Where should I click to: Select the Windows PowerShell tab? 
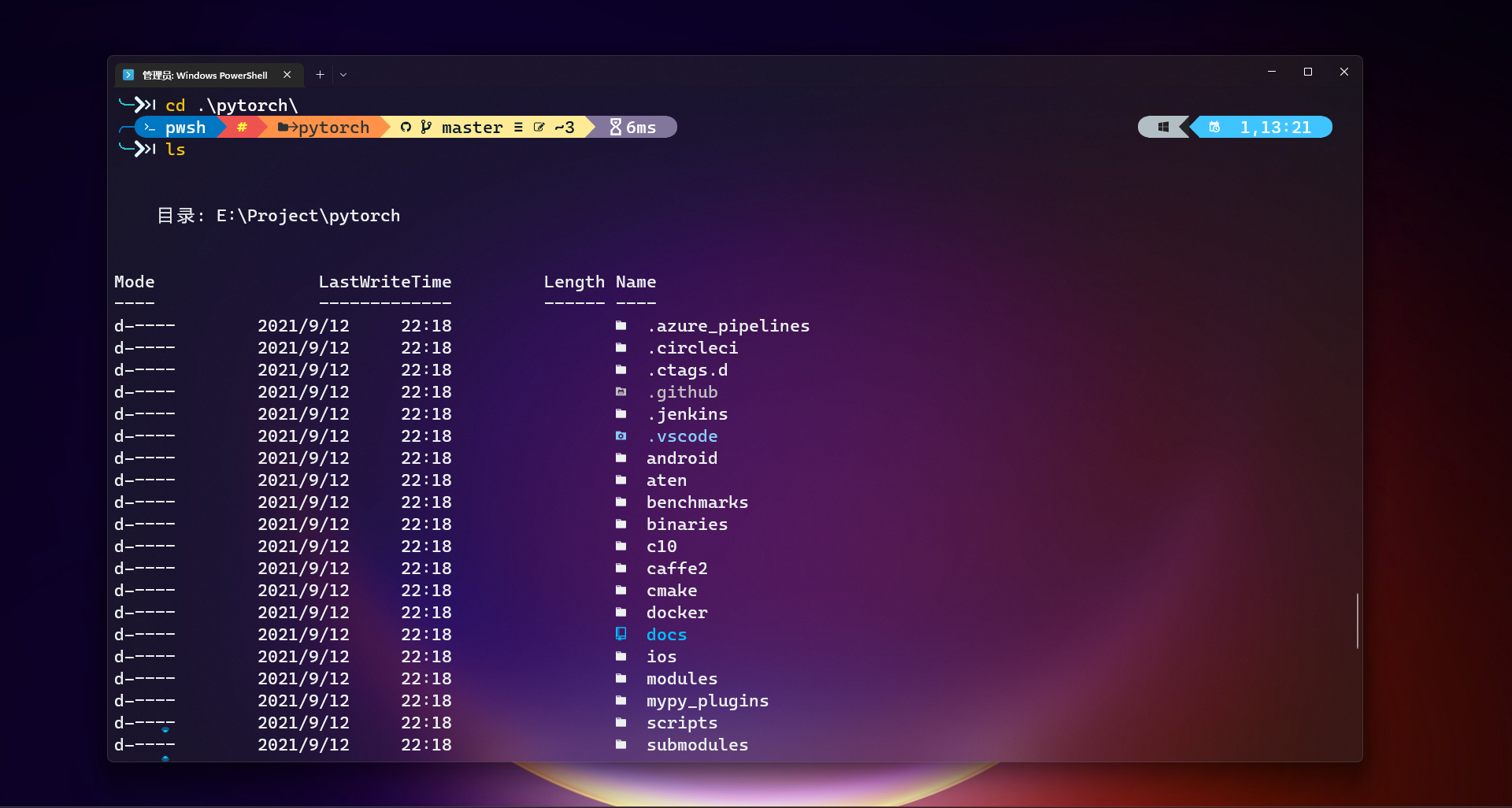(x=209, y=75)
